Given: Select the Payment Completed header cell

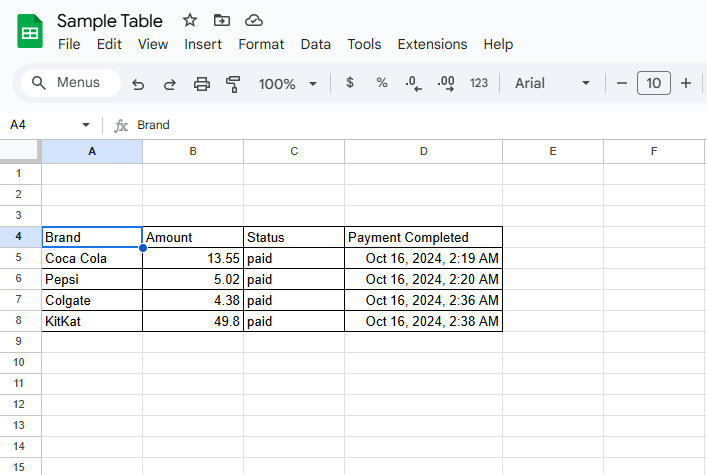Looking at the screenshot, I should point(423,237).
